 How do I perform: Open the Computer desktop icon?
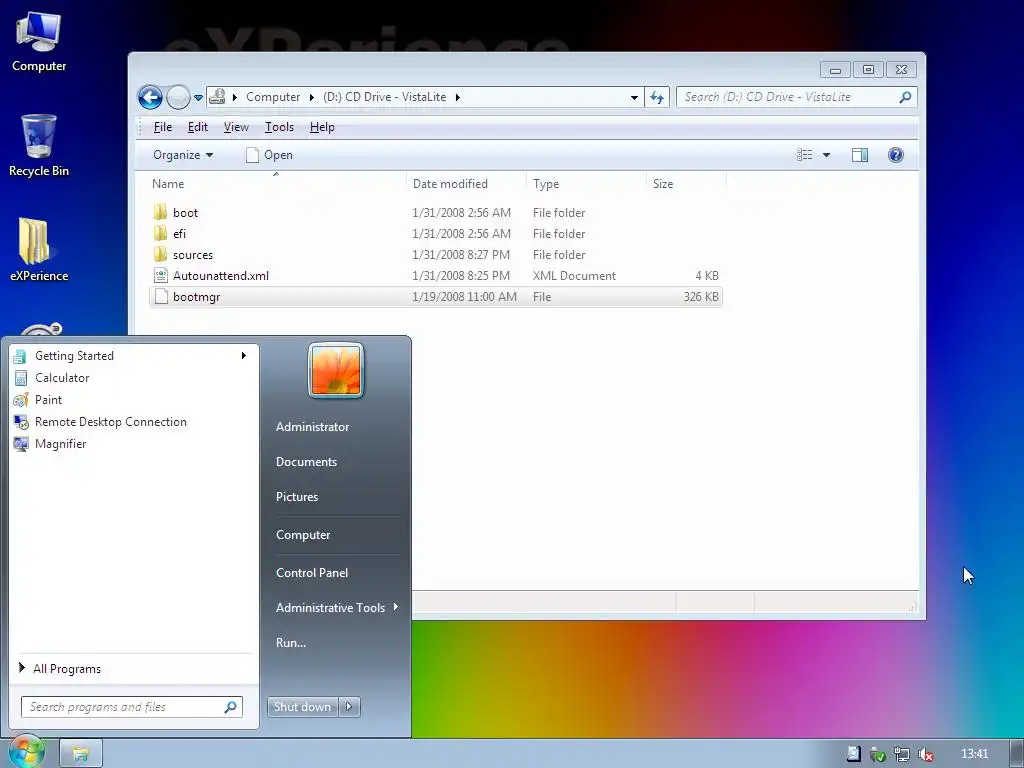[x=39, y=42]
